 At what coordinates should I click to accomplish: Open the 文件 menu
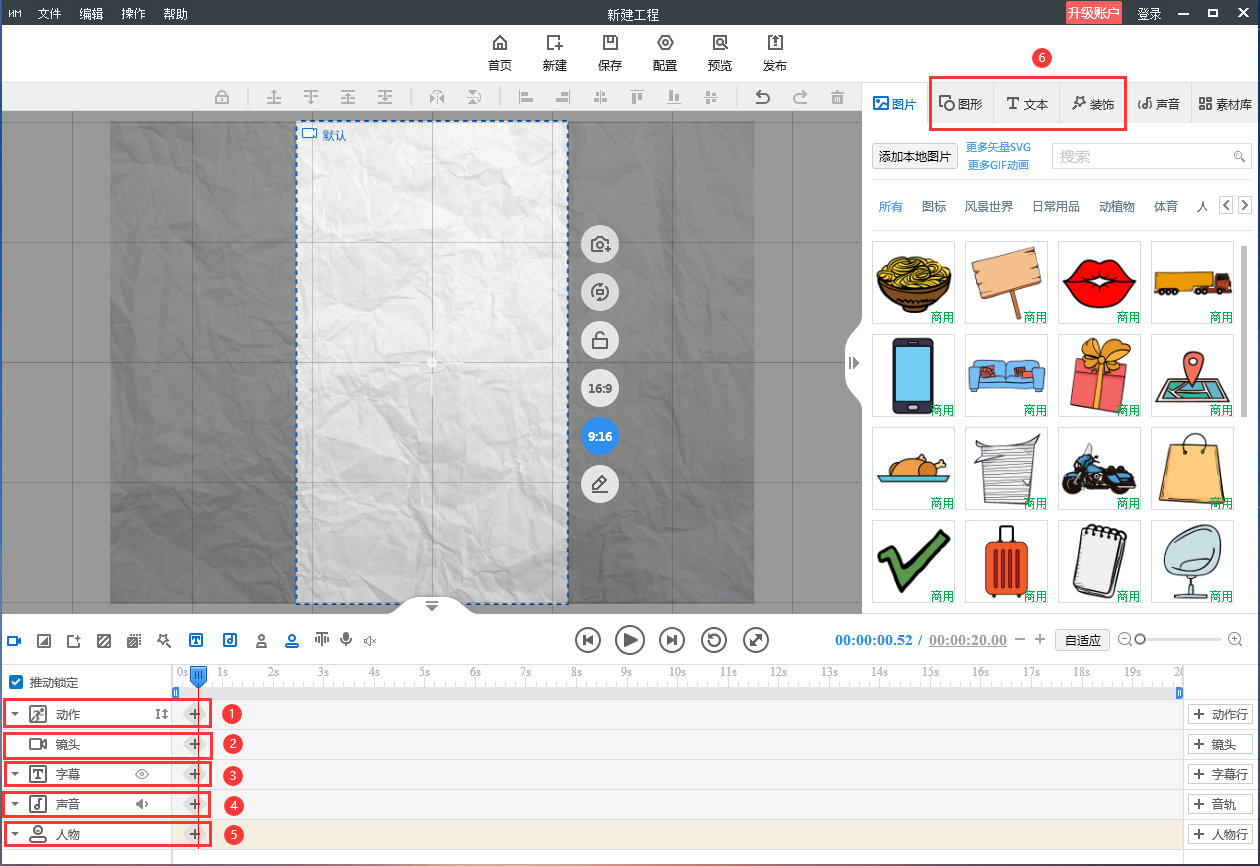[49, 14]
